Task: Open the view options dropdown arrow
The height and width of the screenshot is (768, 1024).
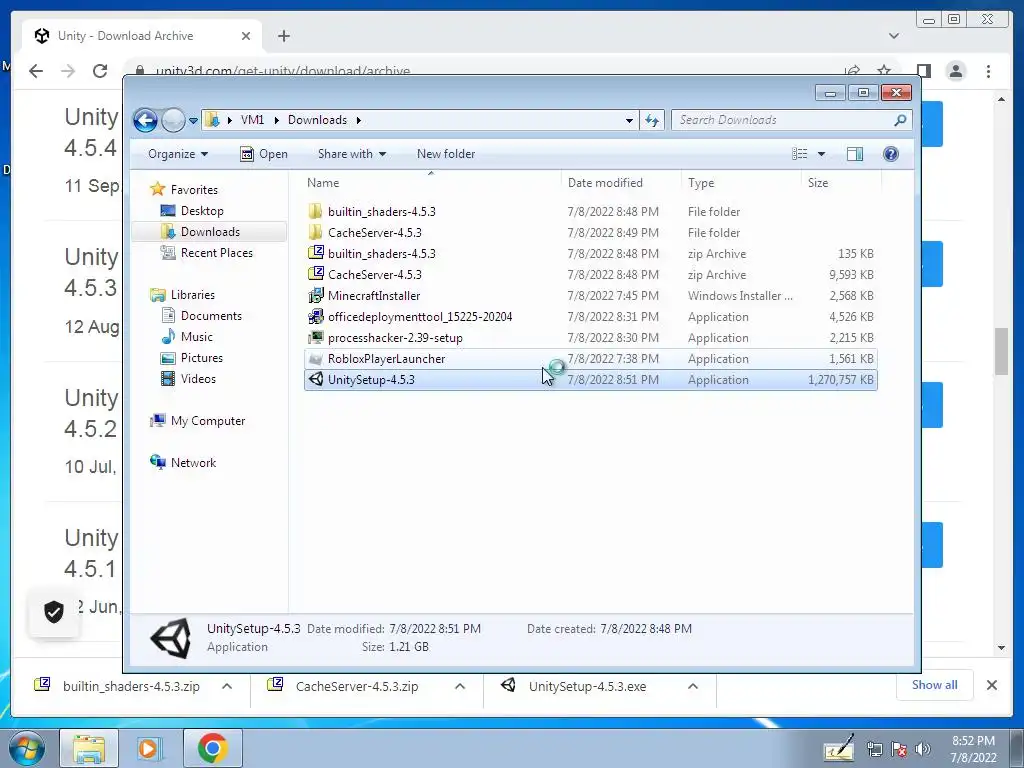Action: 822,154
